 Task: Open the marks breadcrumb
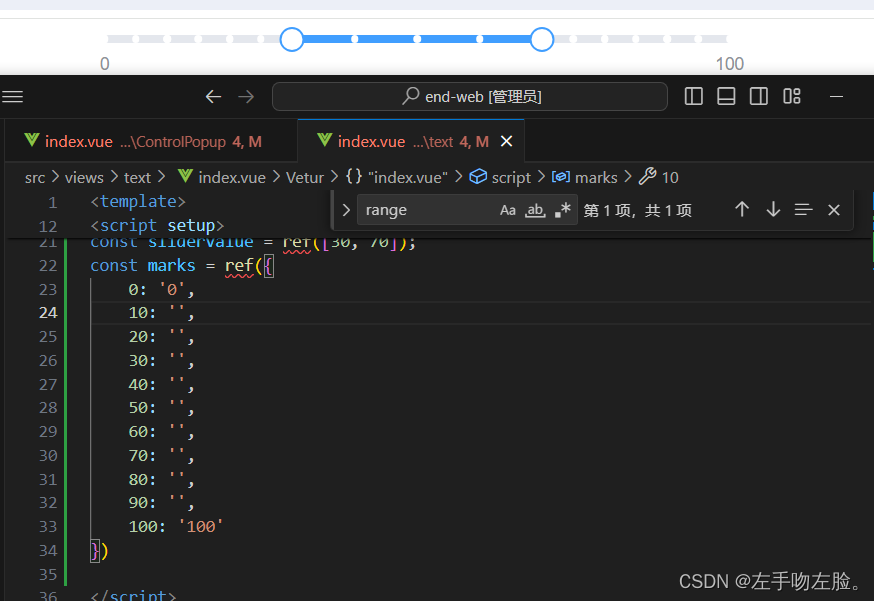click(585, 177)
